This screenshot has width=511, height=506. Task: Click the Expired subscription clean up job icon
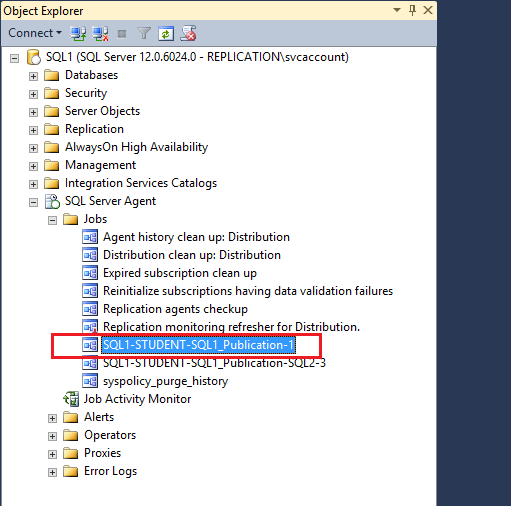(x=90, y=273)
